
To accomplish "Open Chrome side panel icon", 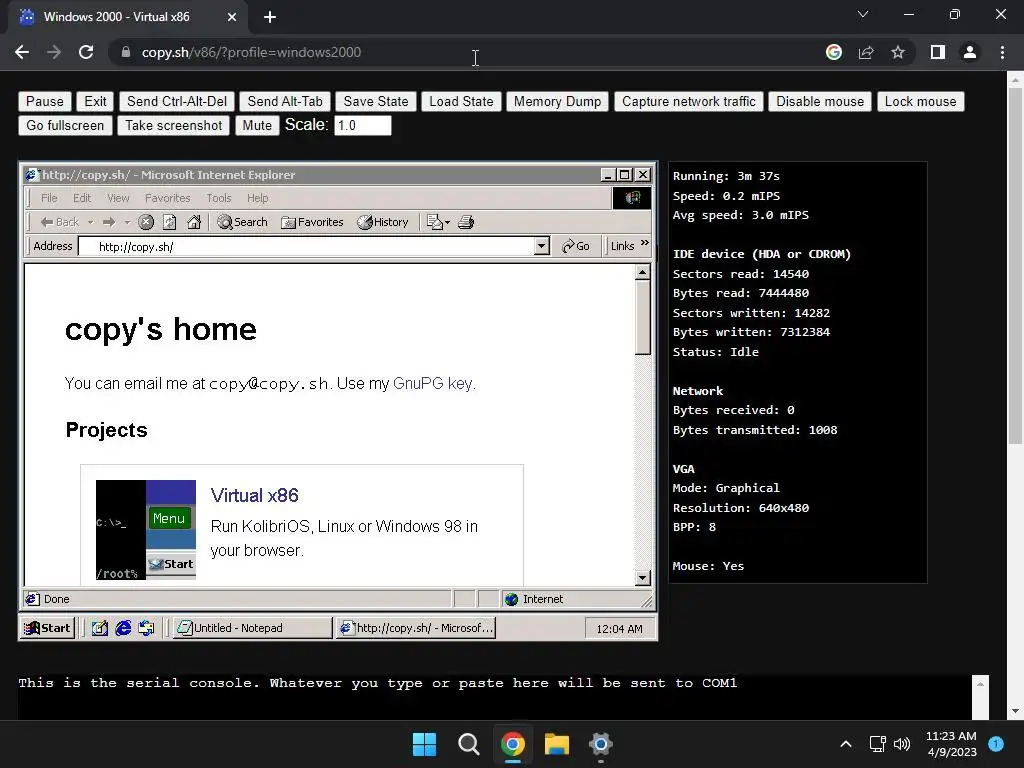I will (x=938, y=52).
